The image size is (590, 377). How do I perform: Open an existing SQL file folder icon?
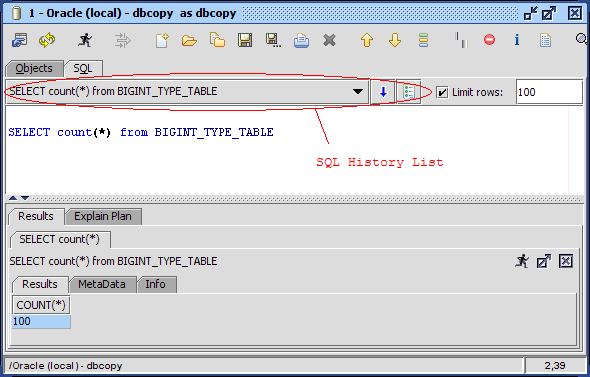[x=189, y=40]
